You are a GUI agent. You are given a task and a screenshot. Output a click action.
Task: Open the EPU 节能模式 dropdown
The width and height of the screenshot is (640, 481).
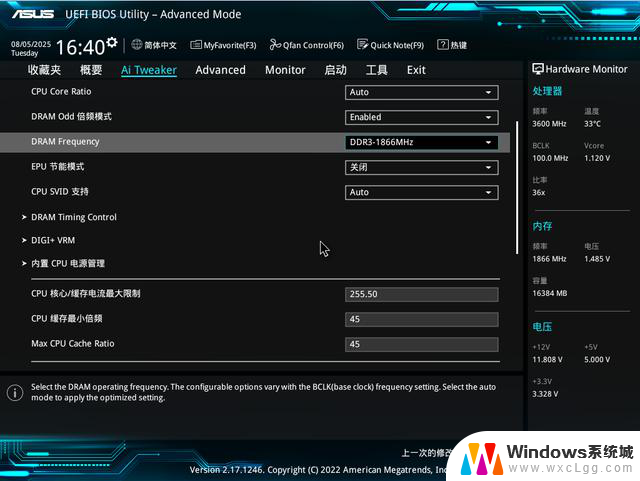422,167
